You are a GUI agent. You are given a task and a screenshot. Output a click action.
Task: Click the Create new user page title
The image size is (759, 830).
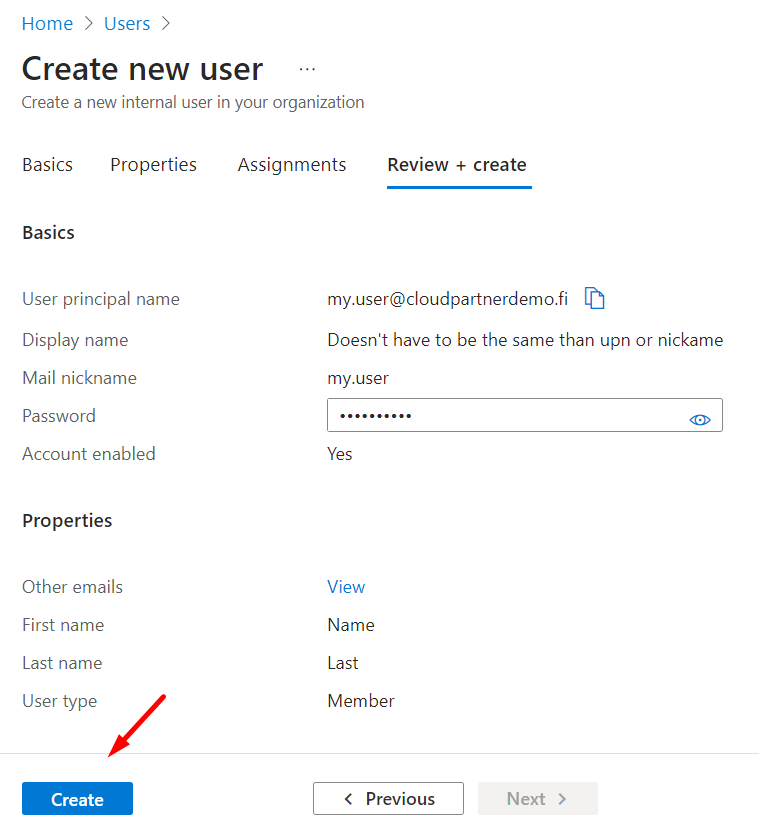tap(142, 69)
